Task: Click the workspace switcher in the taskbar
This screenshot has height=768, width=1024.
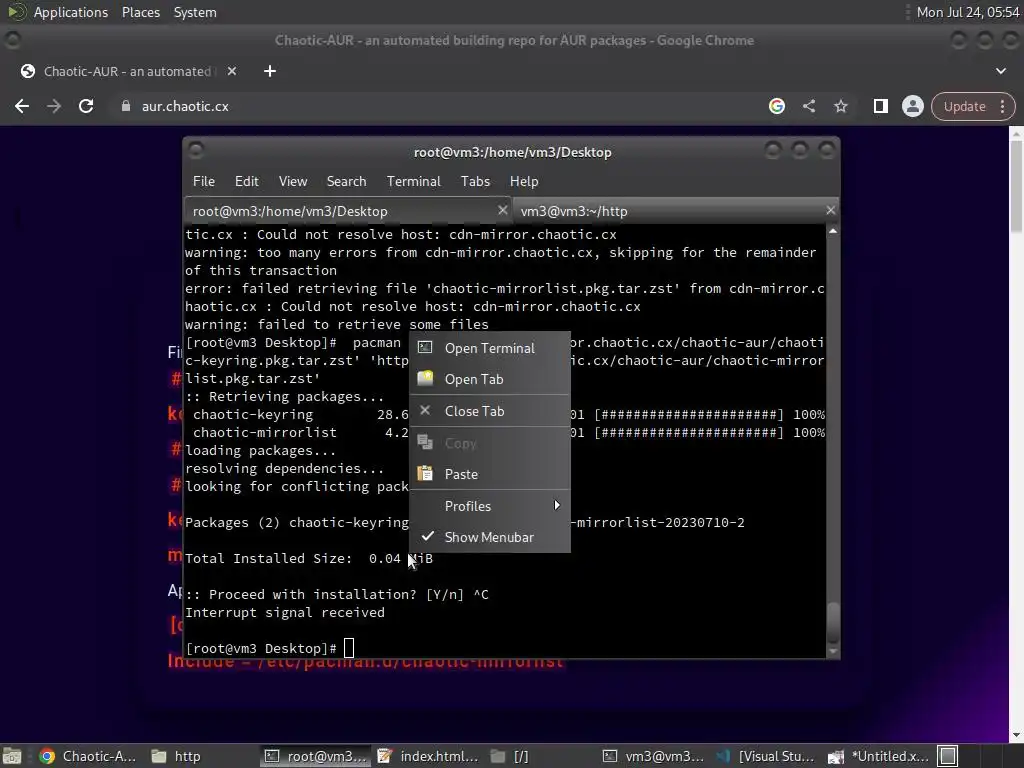Action: [x=948, y=756]
